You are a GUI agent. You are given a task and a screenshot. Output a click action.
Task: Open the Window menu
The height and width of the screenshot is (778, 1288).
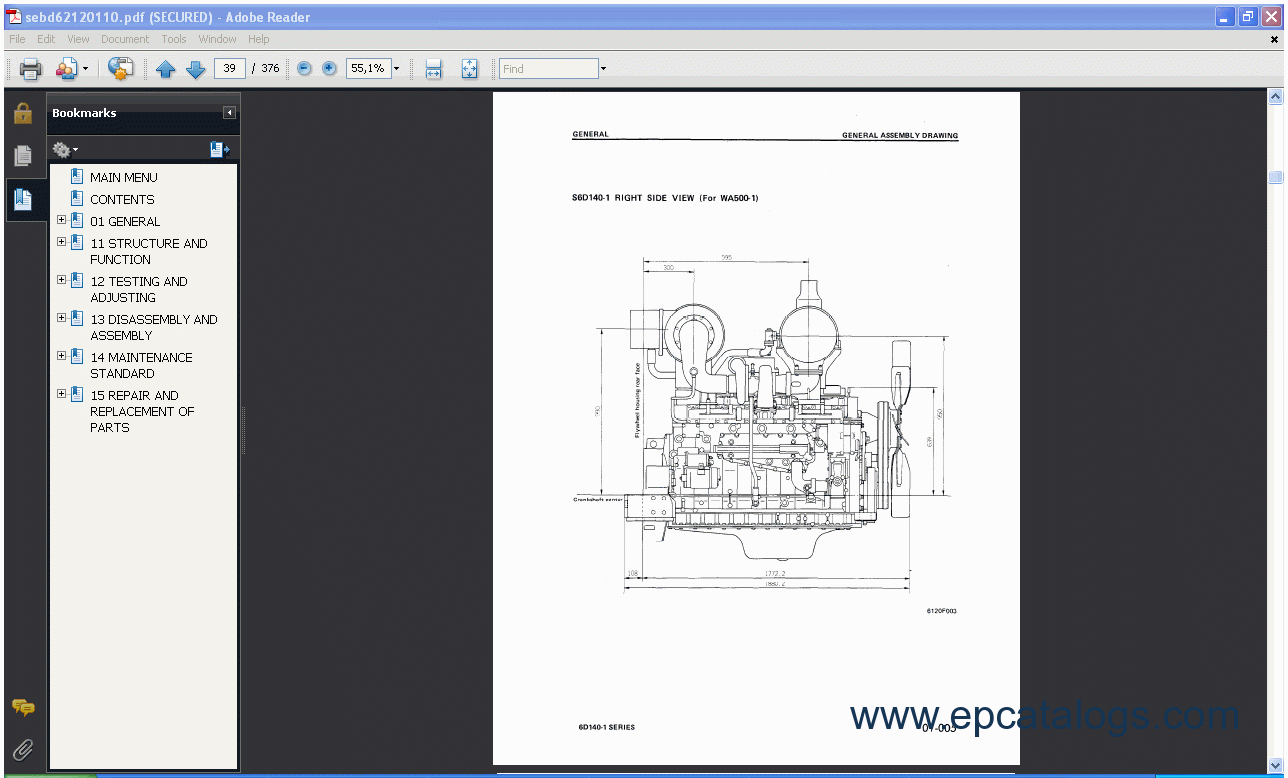pyautogui.click(x=217, y=39)
